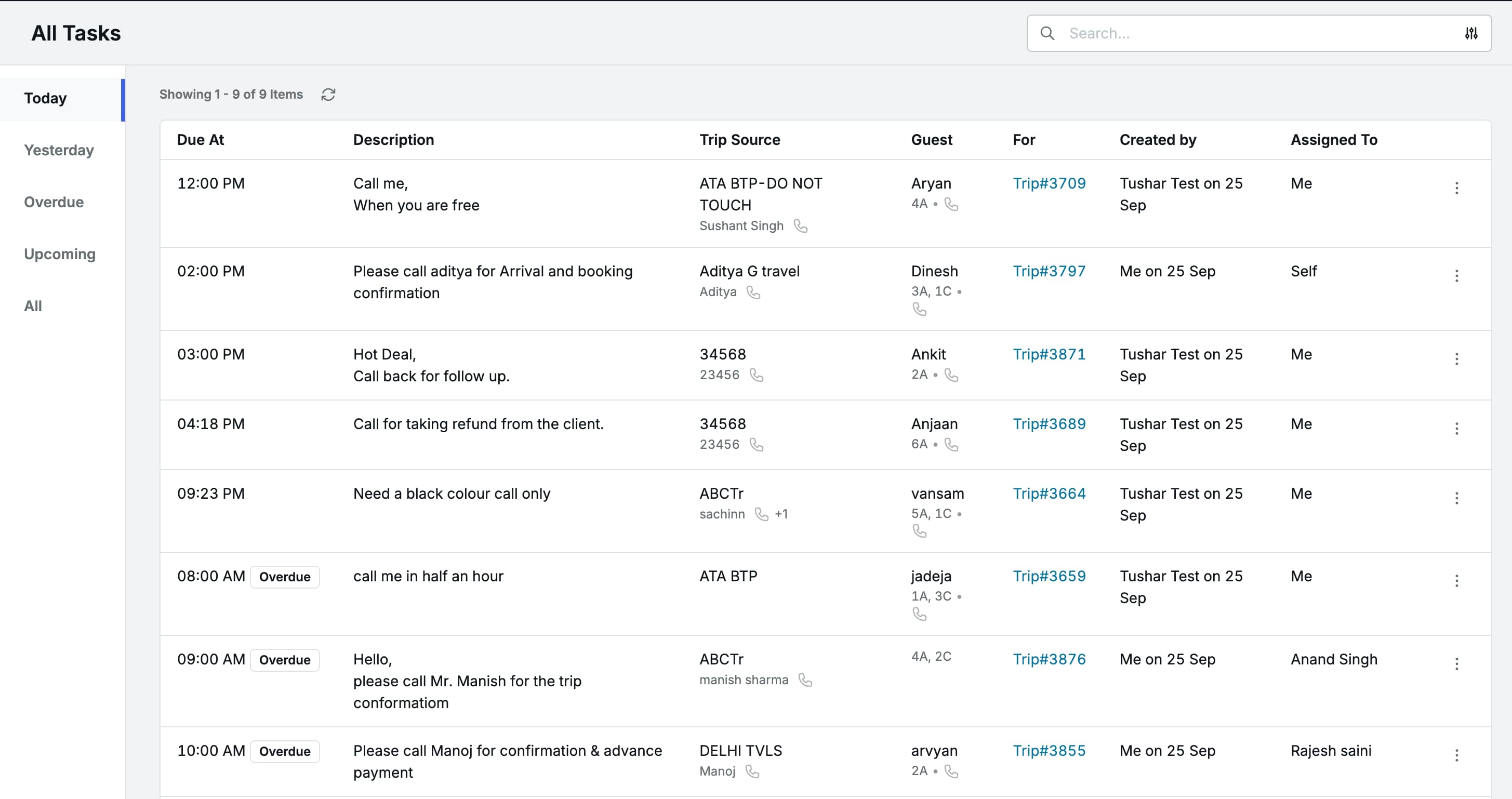
Task: Open options menu for 12:00 PM task
Action: tap(1457, 188)
